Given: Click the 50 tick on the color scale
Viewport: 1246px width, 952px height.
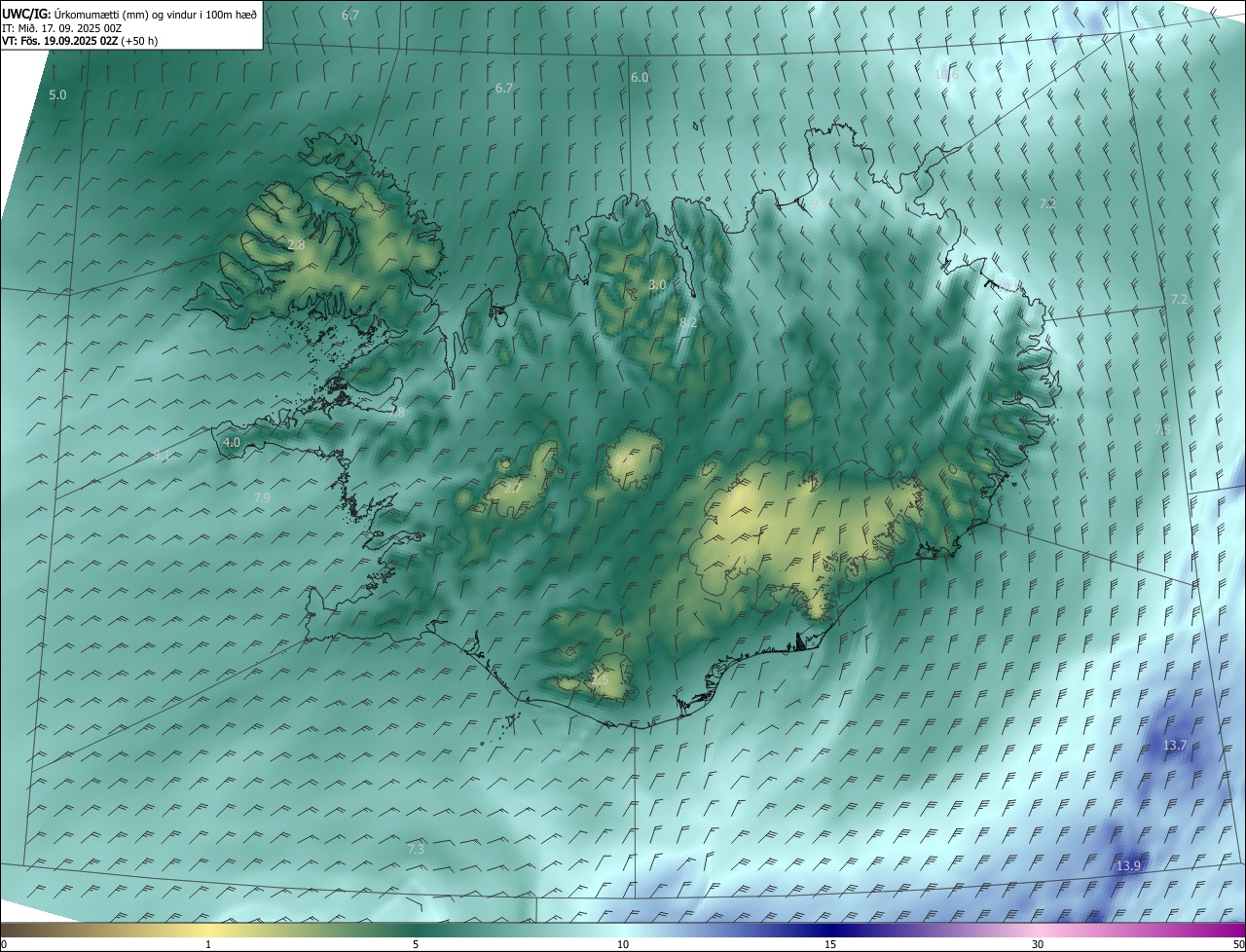Looking at the screenshot, I should click(x=1238, y=944).
